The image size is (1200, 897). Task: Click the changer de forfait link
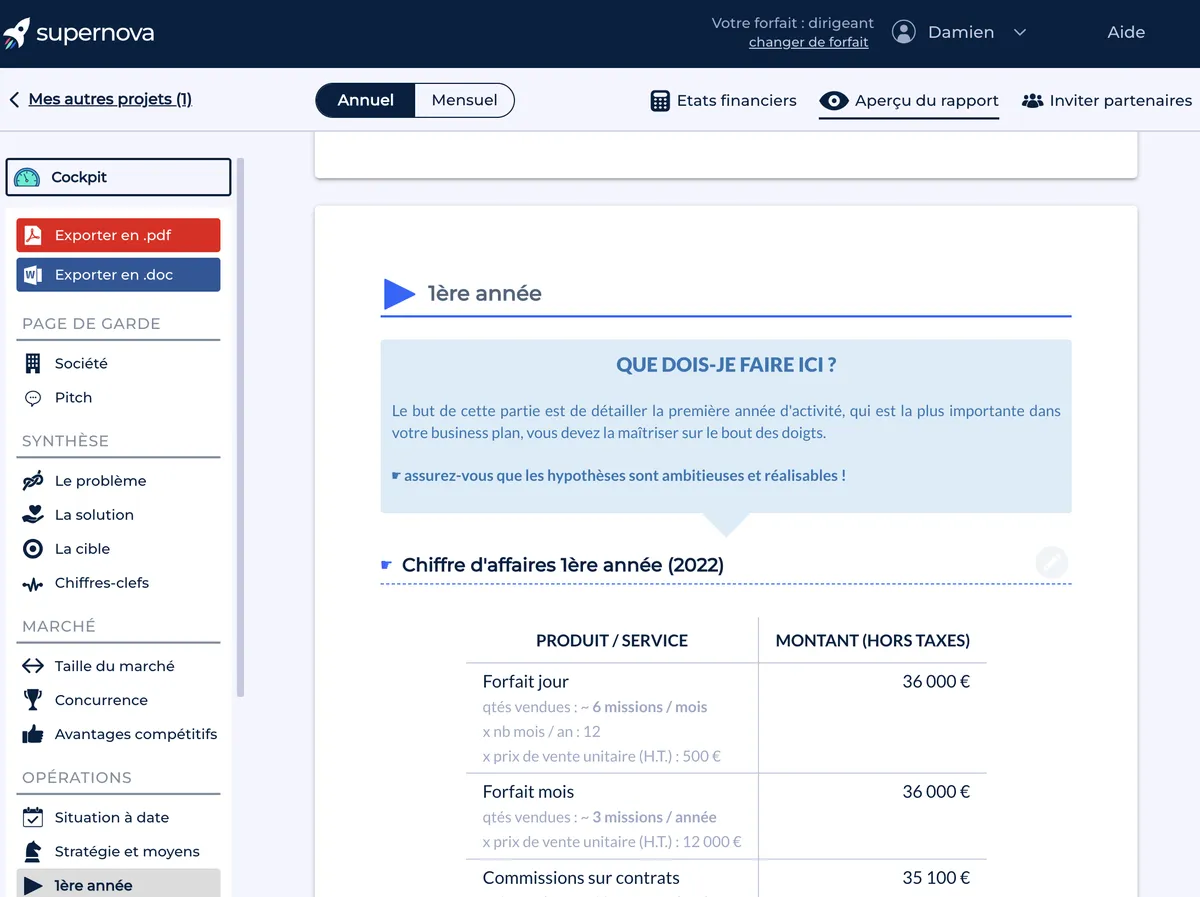808,43
